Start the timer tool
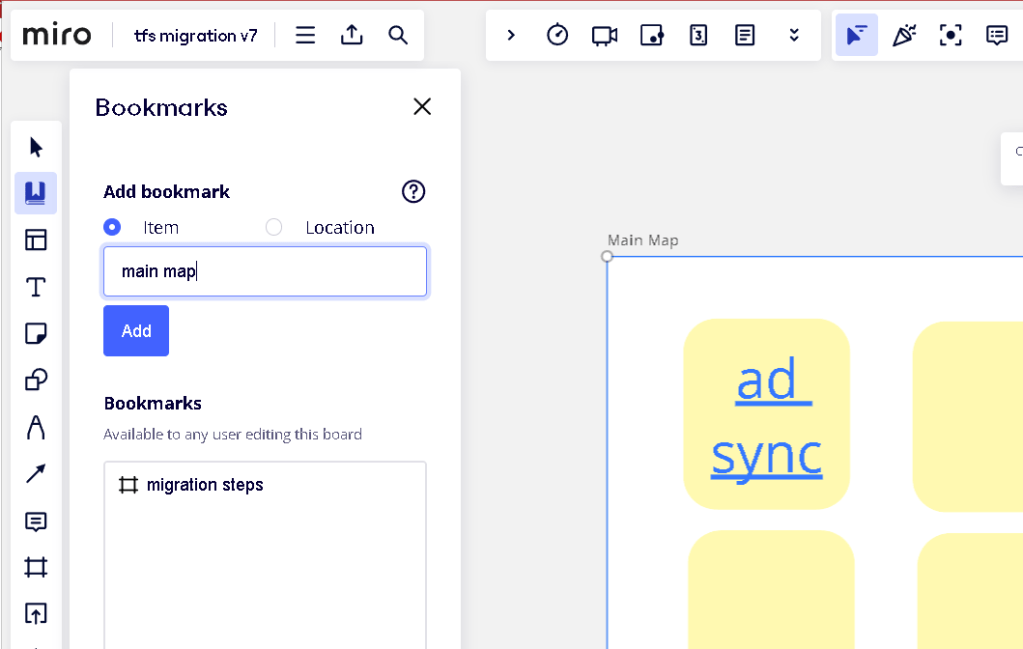 click(x=557, y=35)
